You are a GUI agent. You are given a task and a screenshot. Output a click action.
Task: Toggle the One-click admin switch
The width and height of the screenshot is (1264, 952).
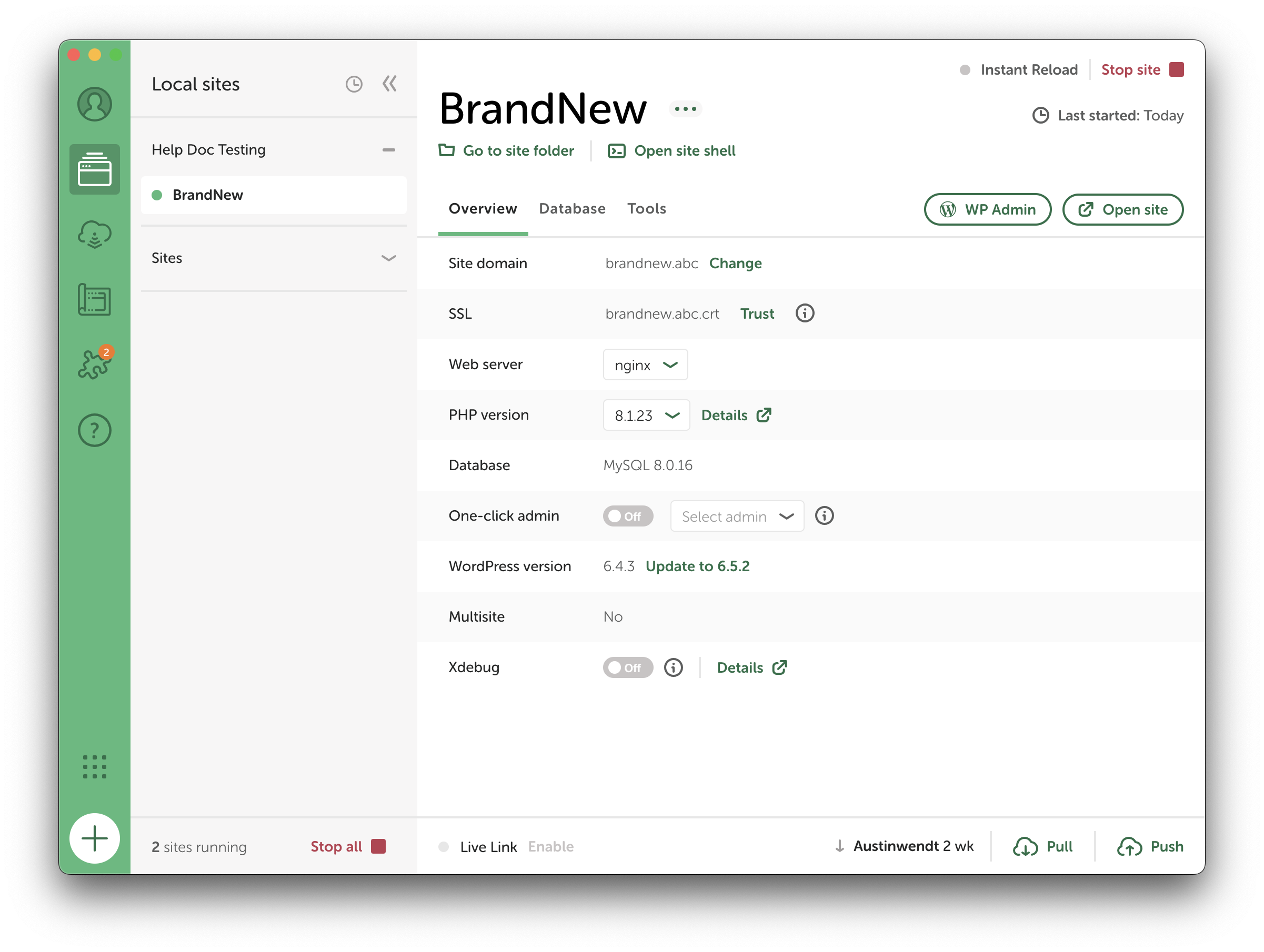coord(627,516)
